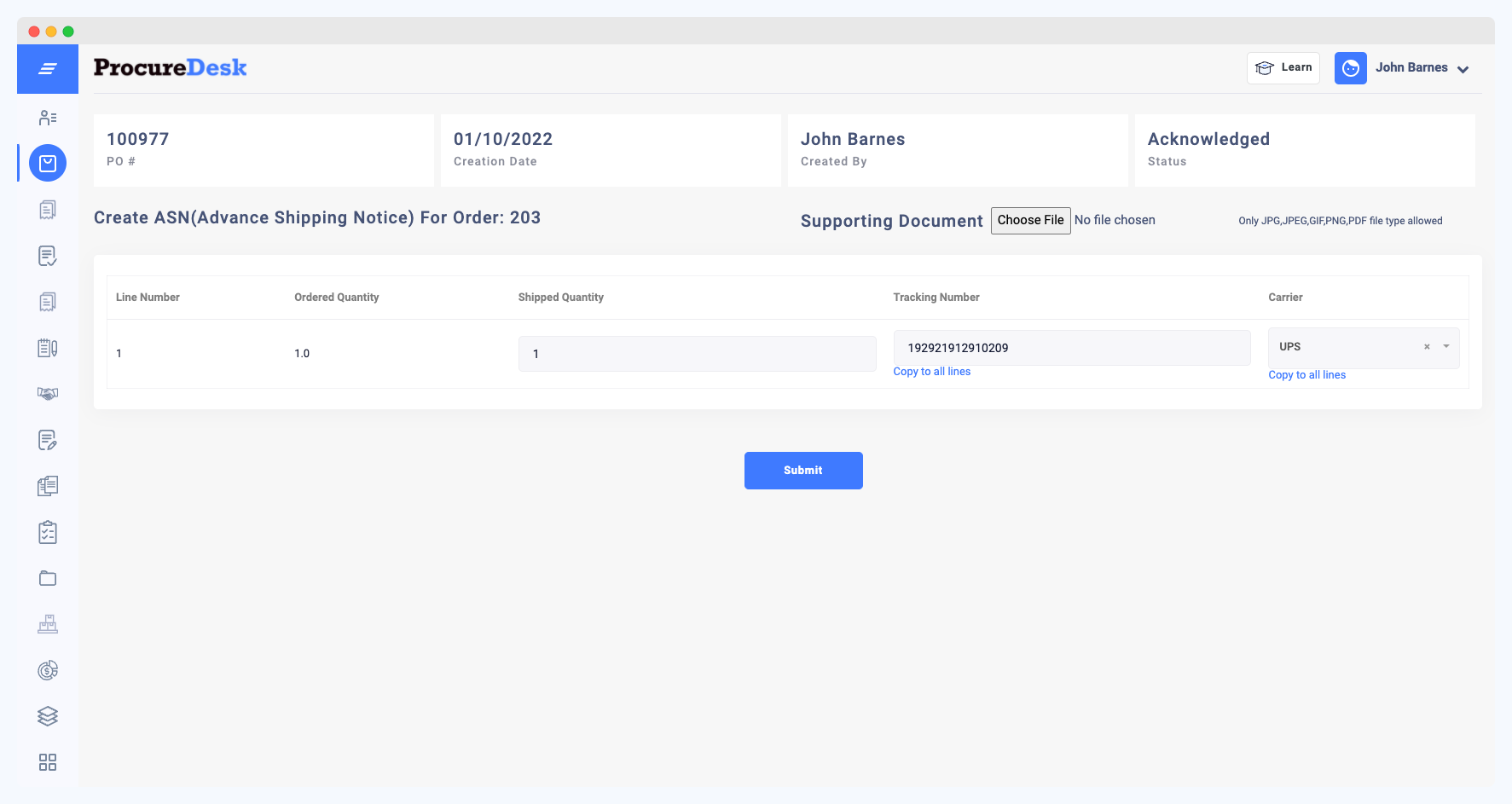
Task: Click Choose File for supporting document
Action: click(1030, 220)
